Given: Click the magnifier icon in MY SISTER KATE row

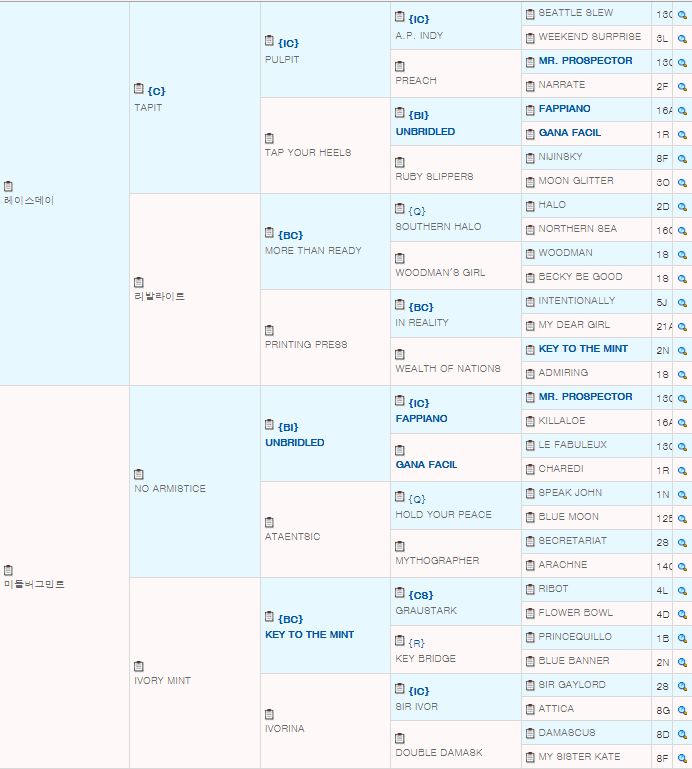Looking at the screenshot, I should point(682,759).
